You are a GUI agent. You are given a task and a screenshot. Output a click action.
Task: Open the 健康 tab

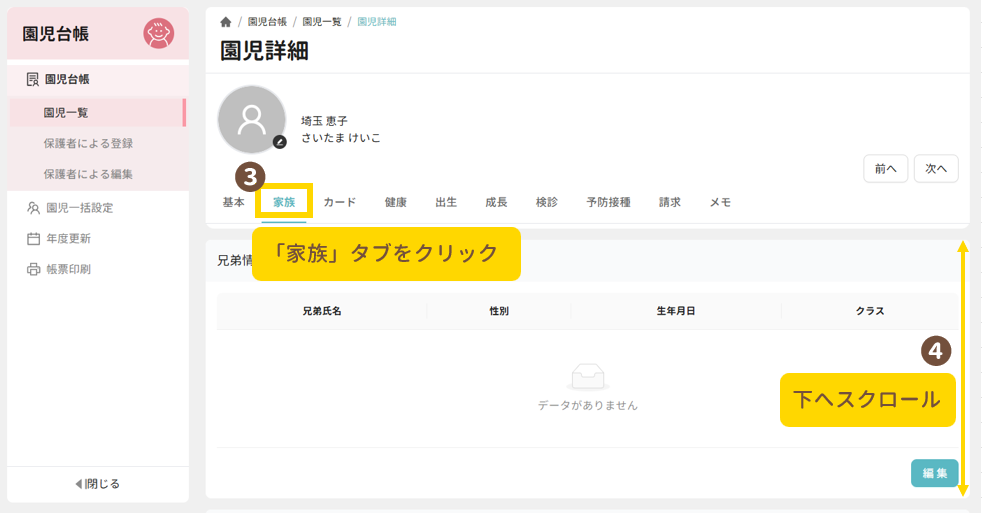pyautogui.click(x=396, y=202)
